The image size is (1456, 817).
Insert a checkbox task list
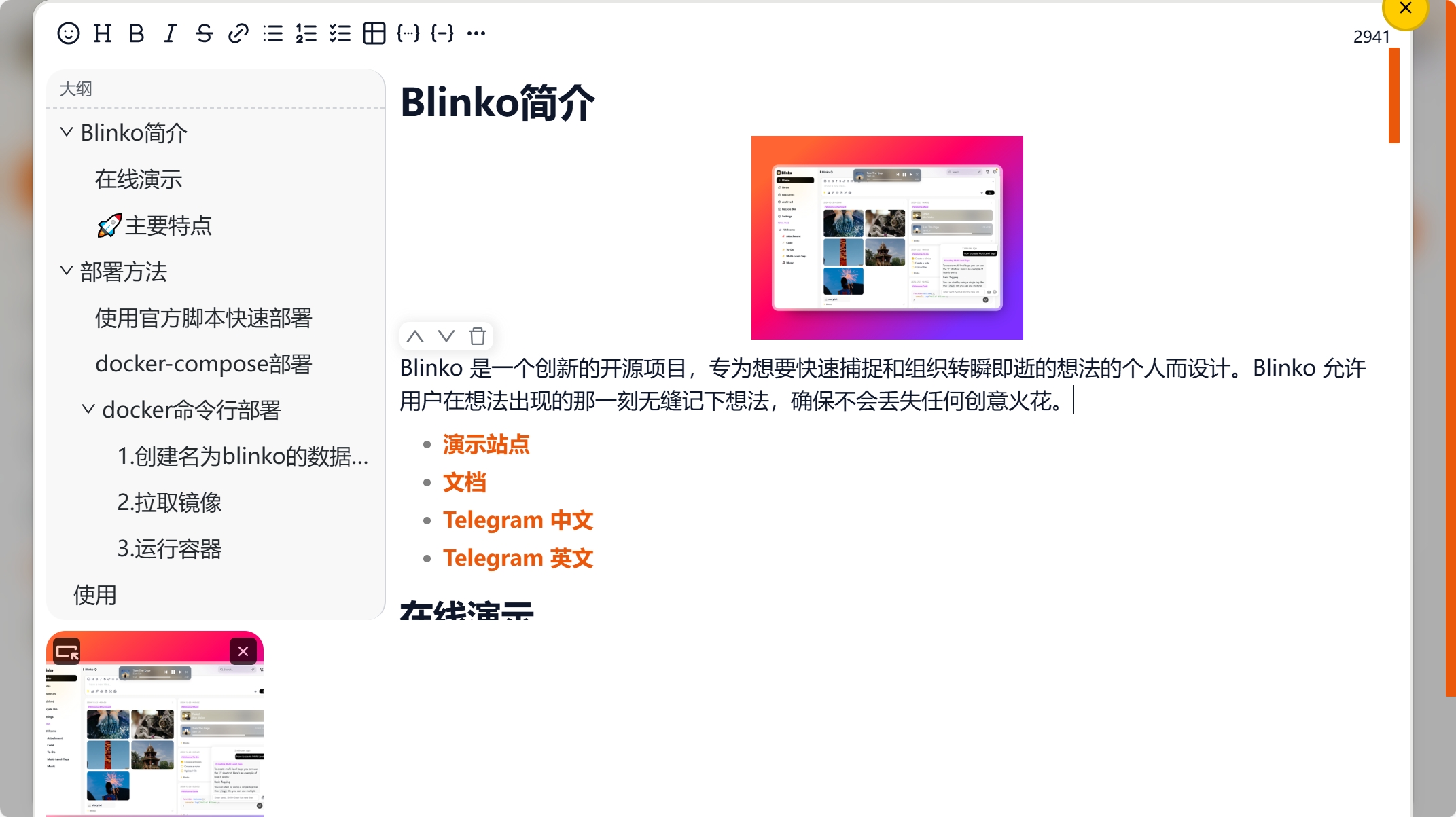point(340,33)
